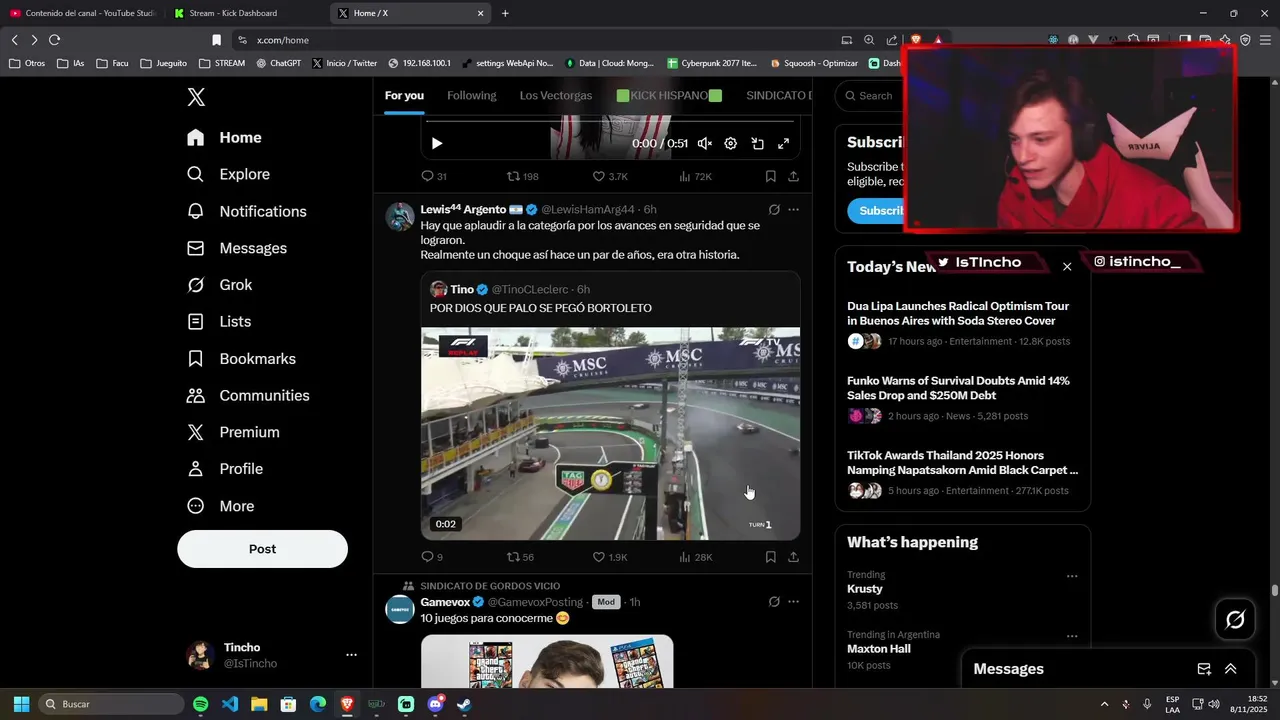Open more options for Krusty trend

[x=1072, y=576]
